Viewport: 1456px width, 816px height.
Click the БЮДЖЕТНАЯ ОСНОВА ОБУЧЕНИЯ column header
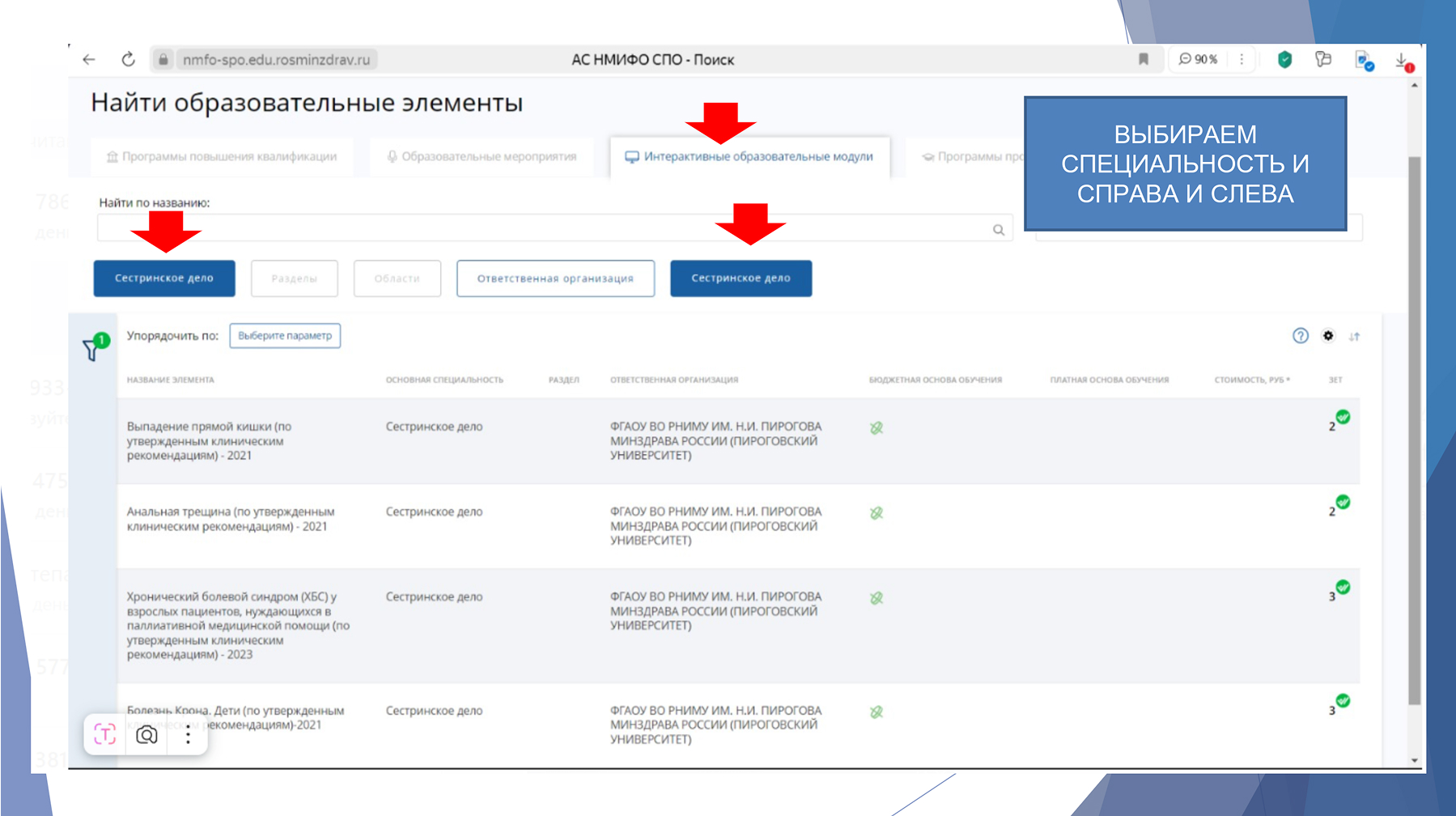[936, 380]
